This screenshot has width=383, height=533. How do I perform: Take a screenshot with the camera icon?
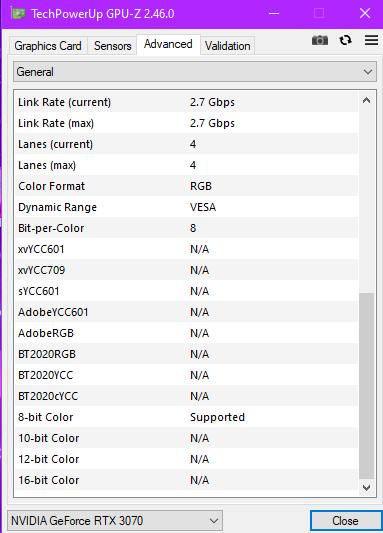click(x=320, y=40)
